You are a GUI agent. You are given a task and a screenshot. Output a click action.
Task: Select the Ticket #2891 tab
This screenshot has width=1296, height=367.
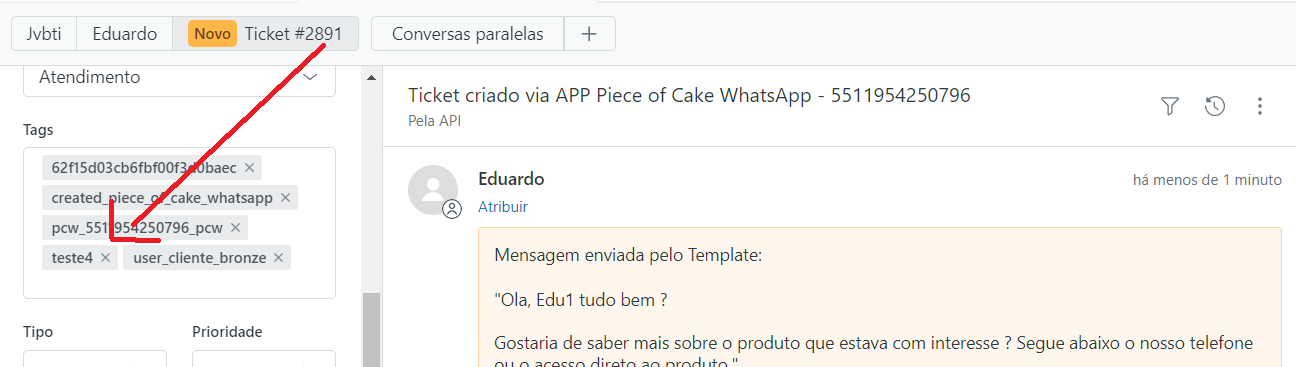[x=266, y=33]
